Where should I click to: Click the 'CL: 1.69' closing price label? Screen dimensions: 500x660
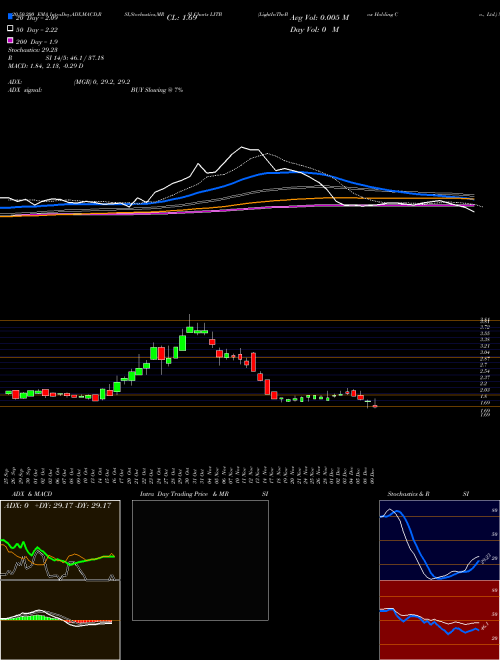[x=182, y=18]
